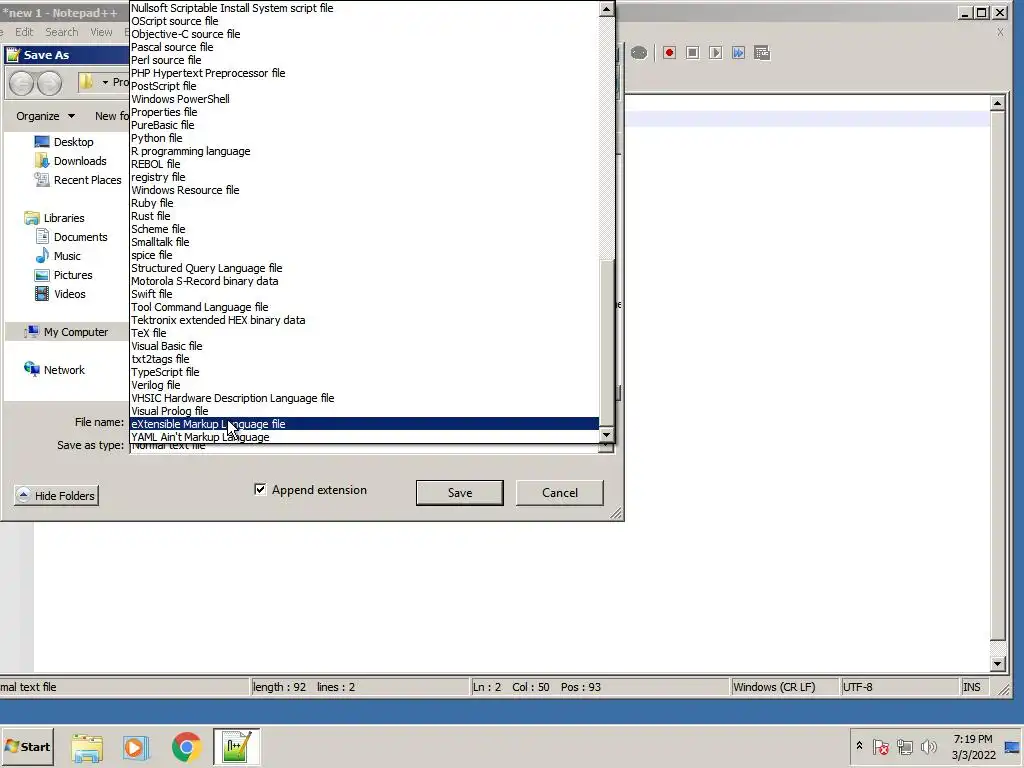
Task: Choose Verilog file from type list
Action: [x=364, y=385]
